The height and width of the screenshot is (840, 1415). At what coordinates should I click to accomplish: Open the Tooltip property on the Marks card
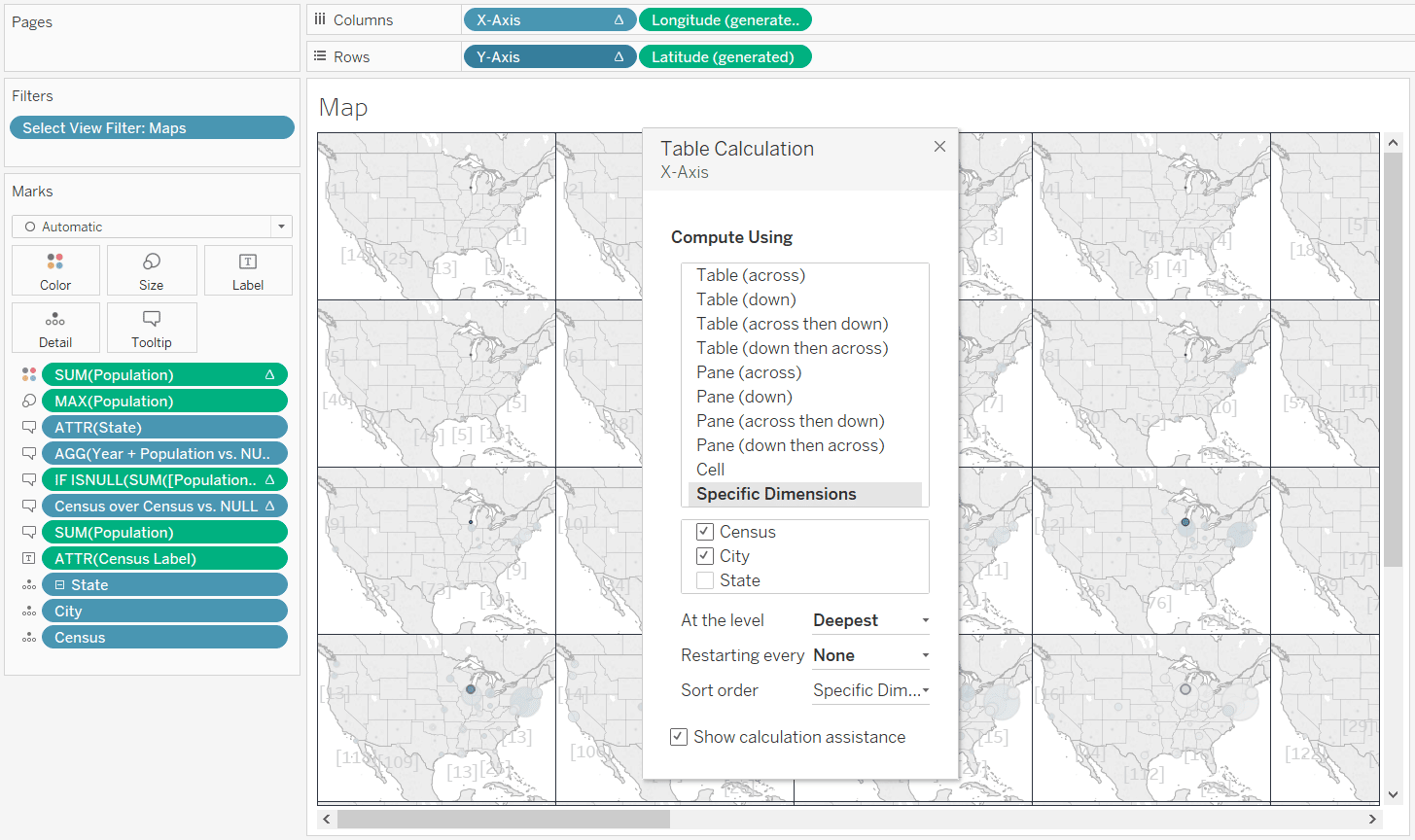pyautogui.click(x=152, y=328)
